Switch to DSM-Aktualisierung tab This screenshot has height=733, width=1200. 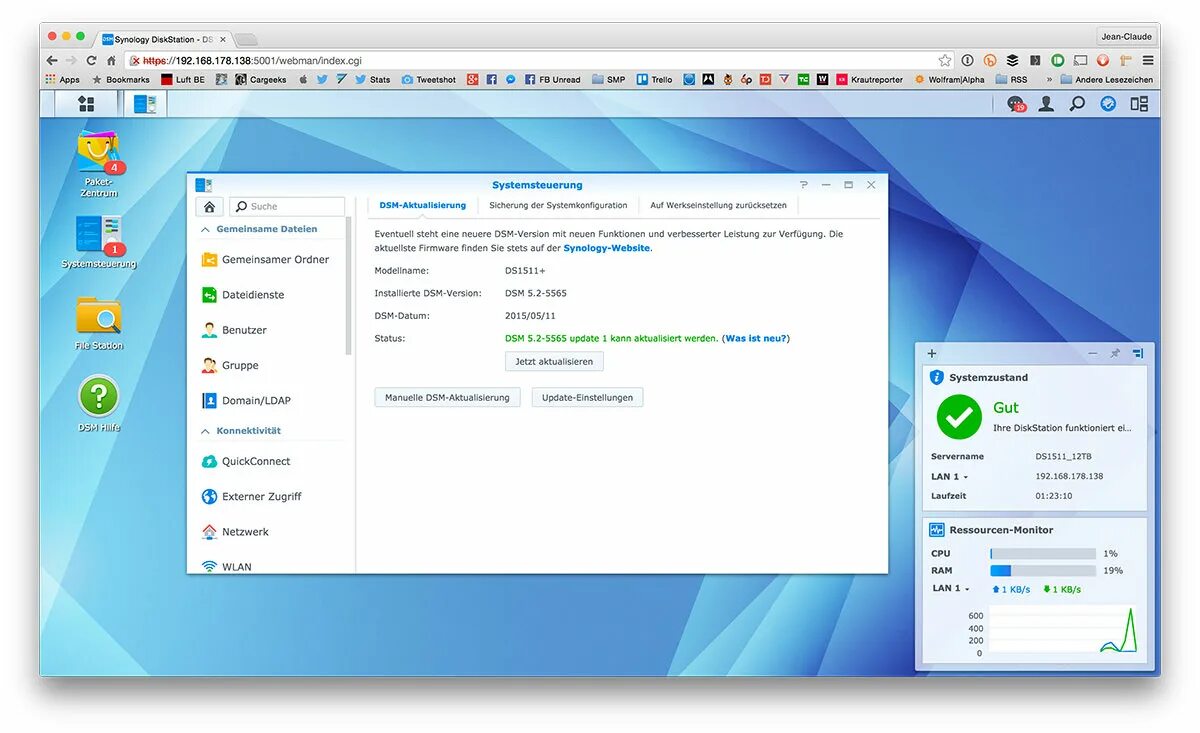pos(422,205)
